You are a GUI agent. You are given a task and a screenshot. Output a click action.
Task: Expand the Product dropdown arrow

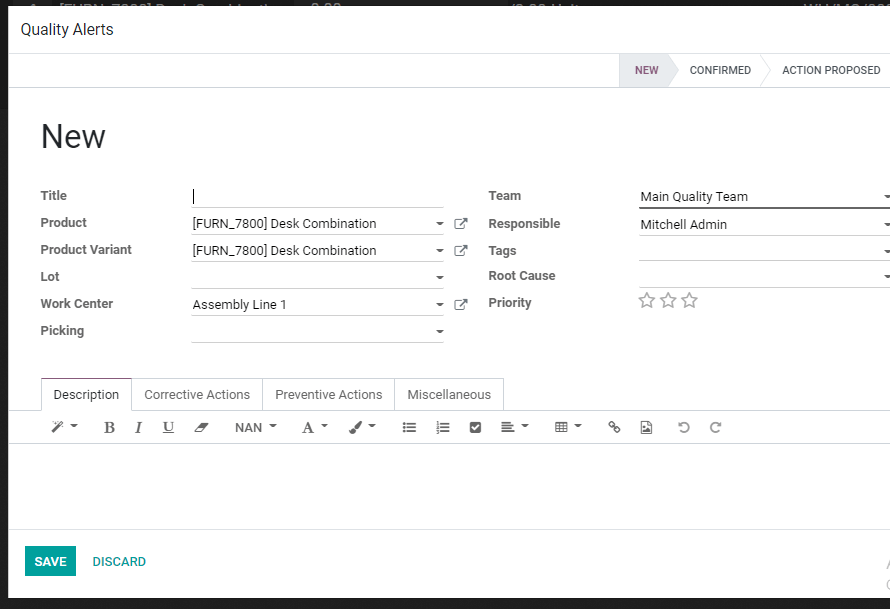pos(439,224)
